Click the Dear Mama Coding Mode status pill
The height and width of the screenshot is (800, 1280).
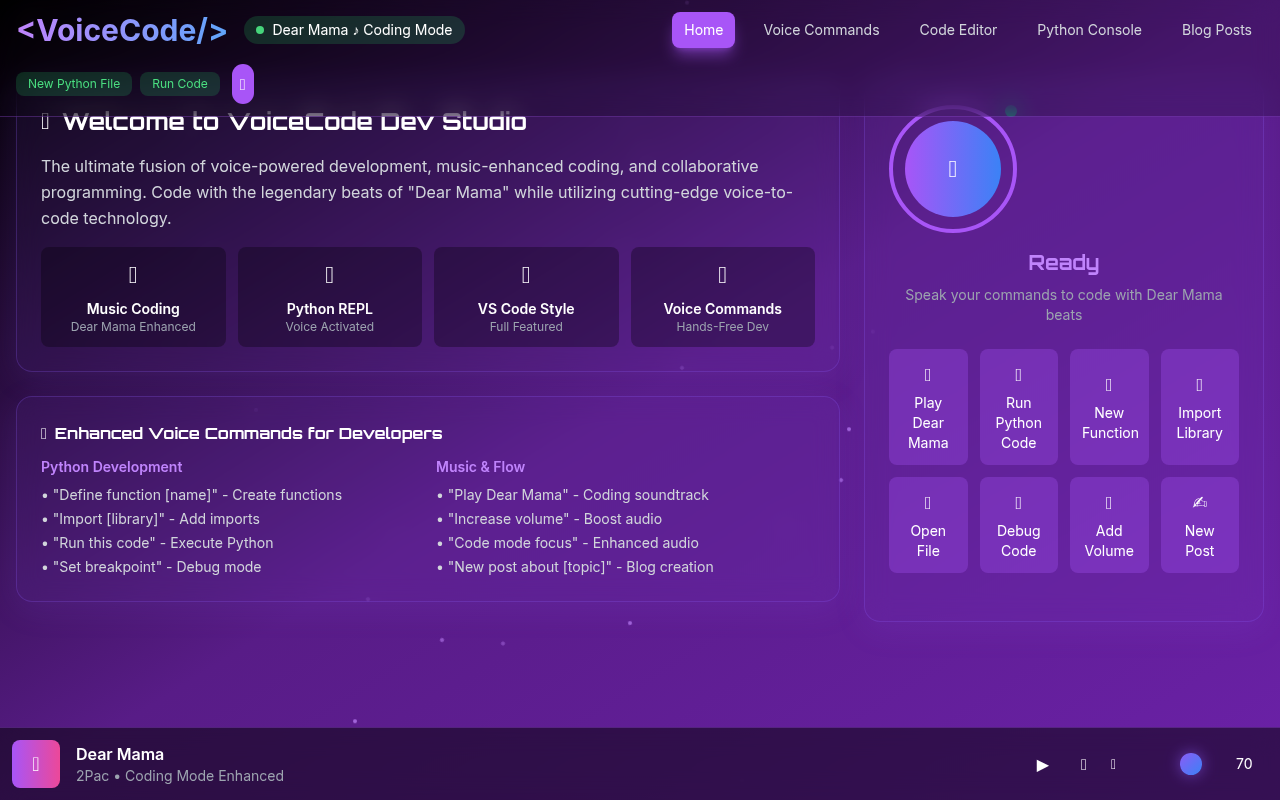[354, 30]
